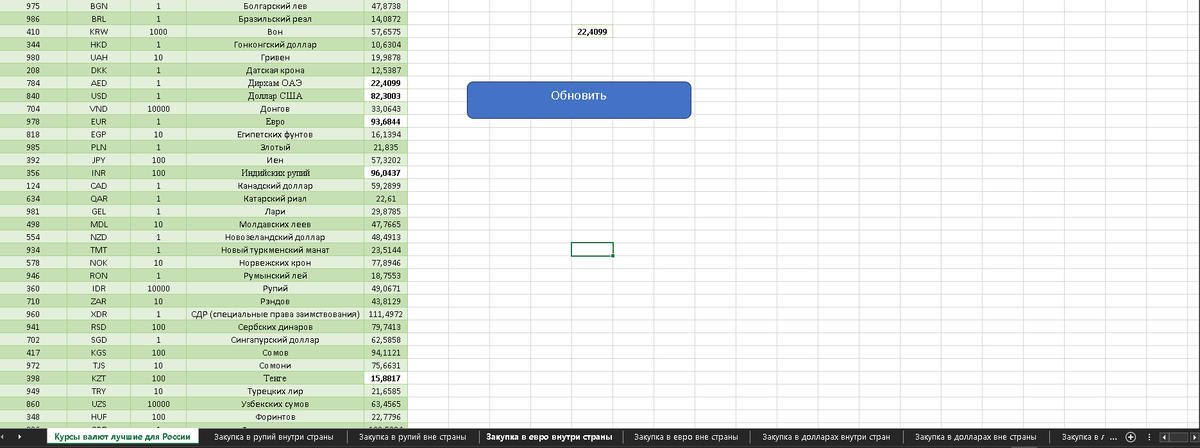The width and height of the screenshot is (1200, 448).
Task: Select the tenge rate cell 15,8817
Action: (385, 378)
